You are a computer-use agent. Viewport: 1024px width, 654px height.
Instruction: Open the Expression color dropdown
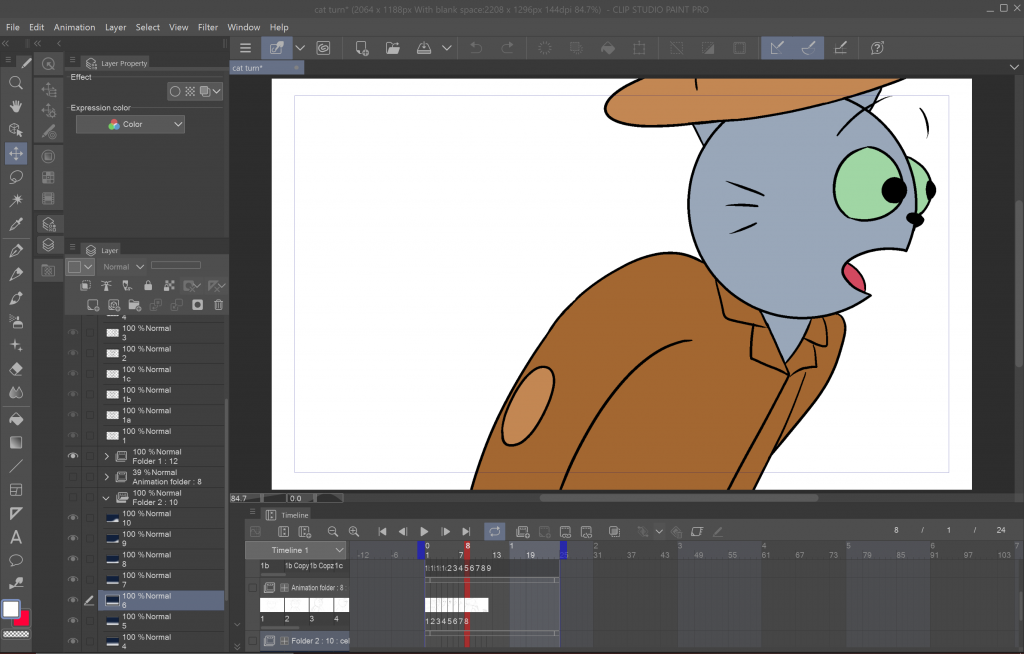click(131, 125)
